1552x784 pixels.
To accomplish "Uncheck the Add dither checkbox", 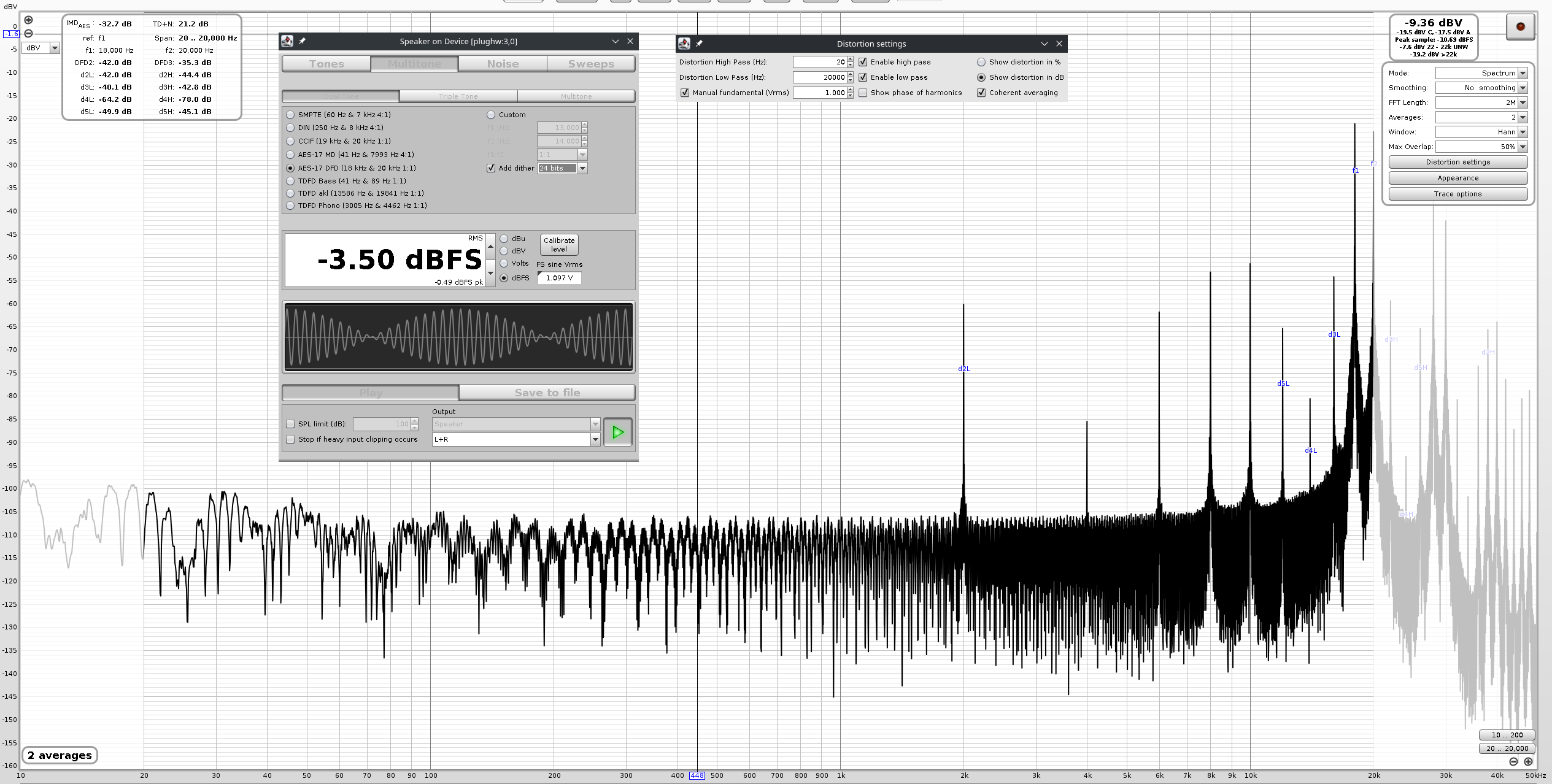I will tap(491, 168).
